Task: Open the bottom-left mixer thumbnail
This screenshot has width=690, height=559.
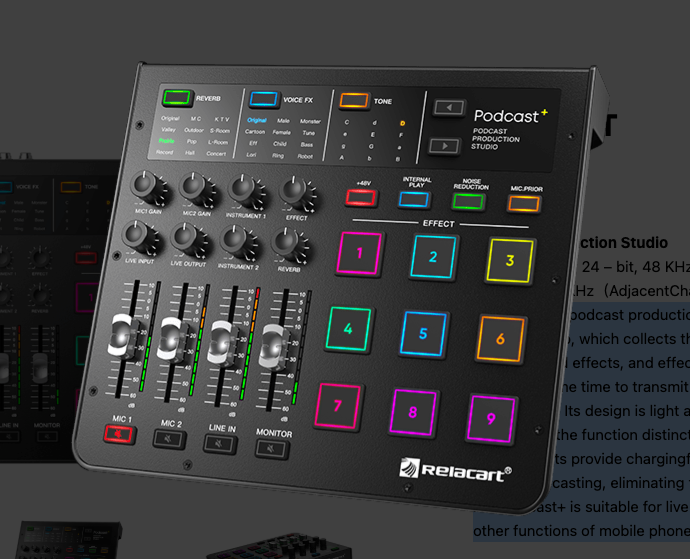Action: [70, 540]
